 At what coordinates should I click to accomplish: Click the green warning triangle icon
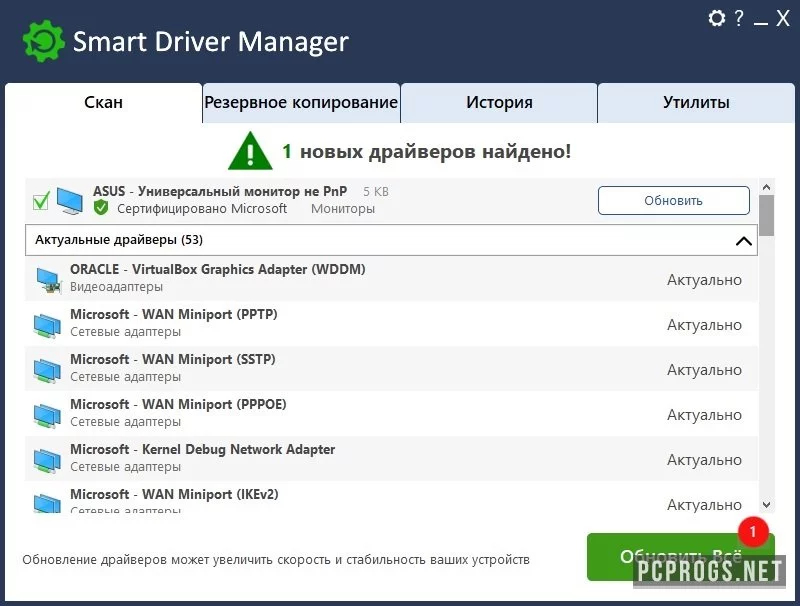pos(250,151)
